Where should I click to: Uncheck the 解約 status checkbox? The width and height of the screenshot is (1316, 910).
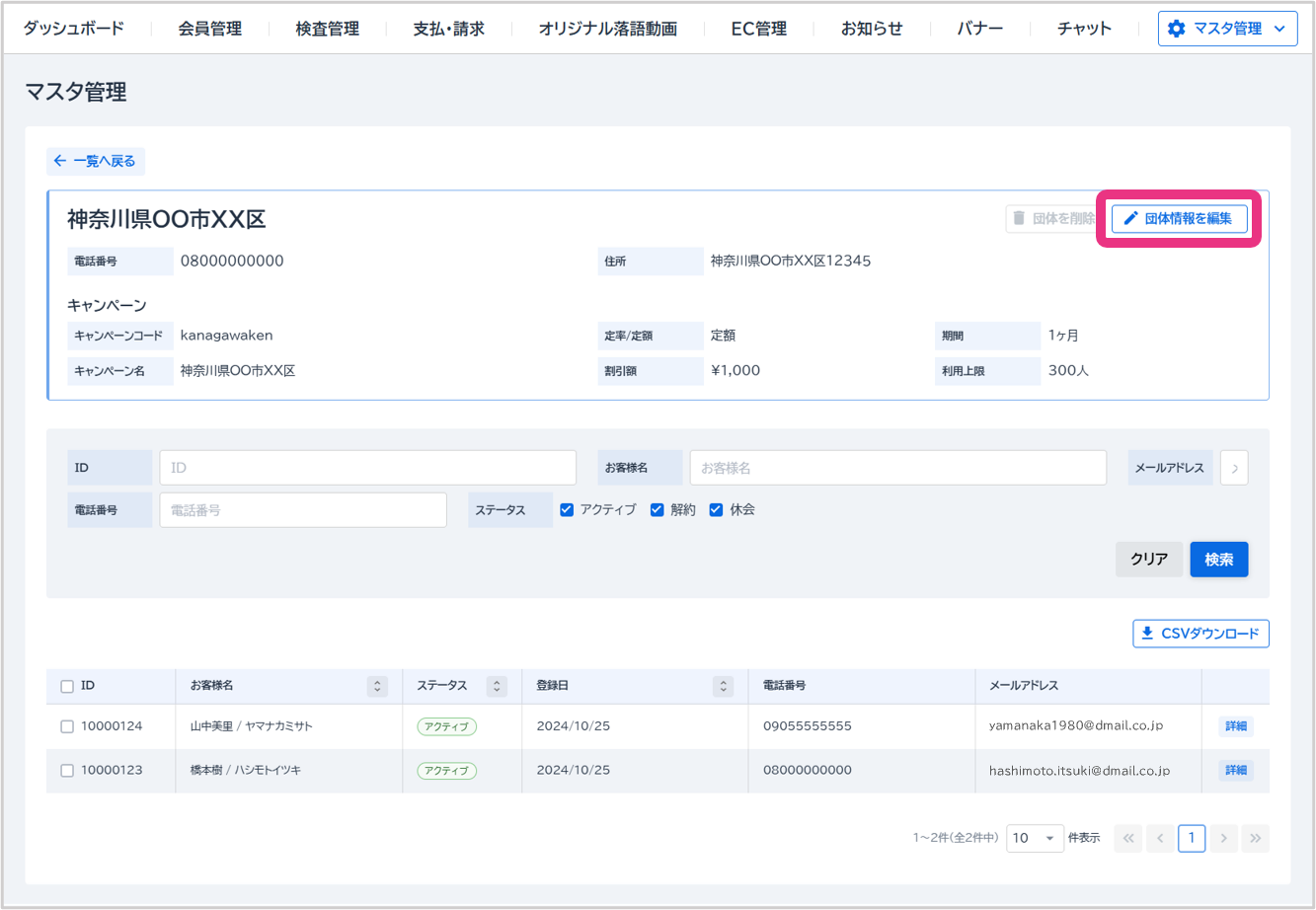[658, 510]
